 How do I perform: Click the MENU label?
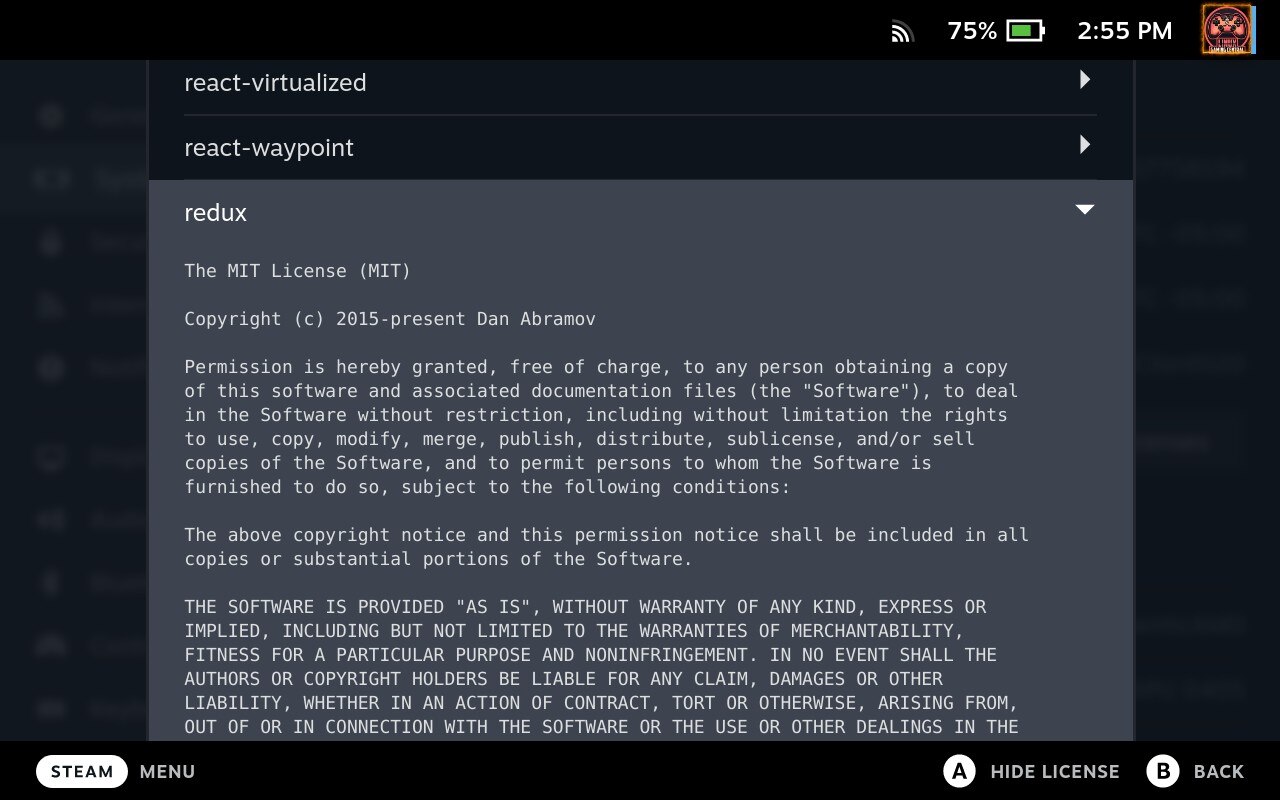tap(167, 772)
